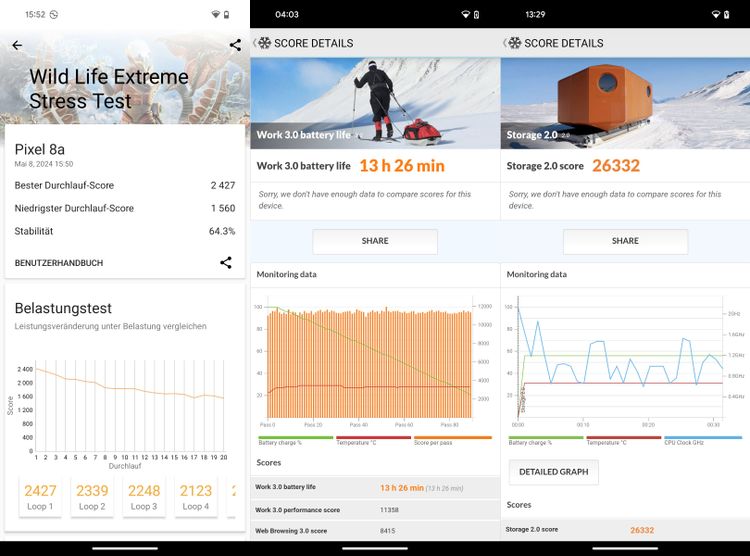750x556 pixels.
Task: Select the Loop 4 card showing 2123
Action: pyautogui.click(x=196, y=497)
